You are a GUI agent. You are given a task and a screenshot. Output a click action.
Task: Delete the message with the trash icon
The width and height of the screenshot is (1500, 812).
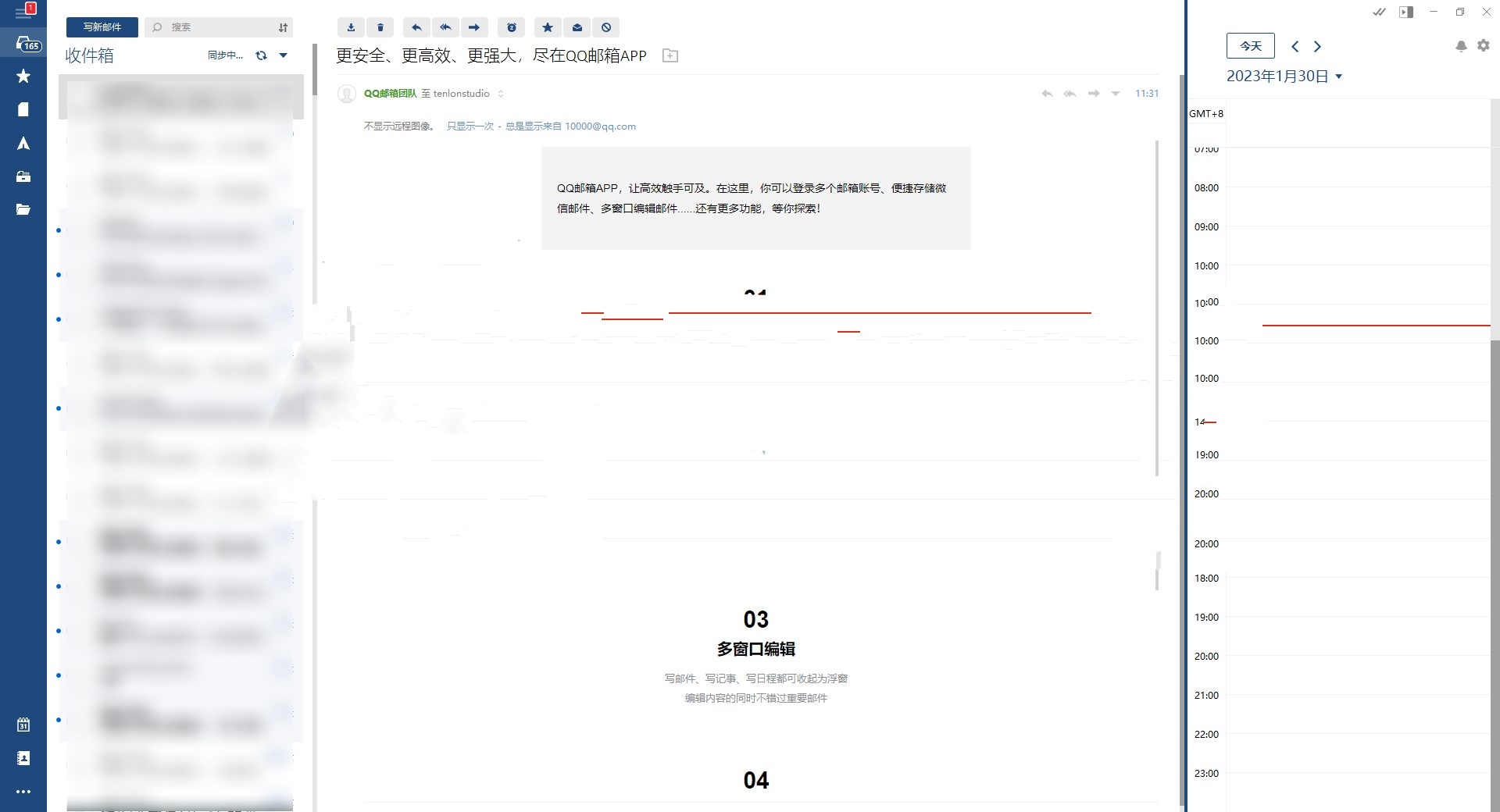coord(380,27)
